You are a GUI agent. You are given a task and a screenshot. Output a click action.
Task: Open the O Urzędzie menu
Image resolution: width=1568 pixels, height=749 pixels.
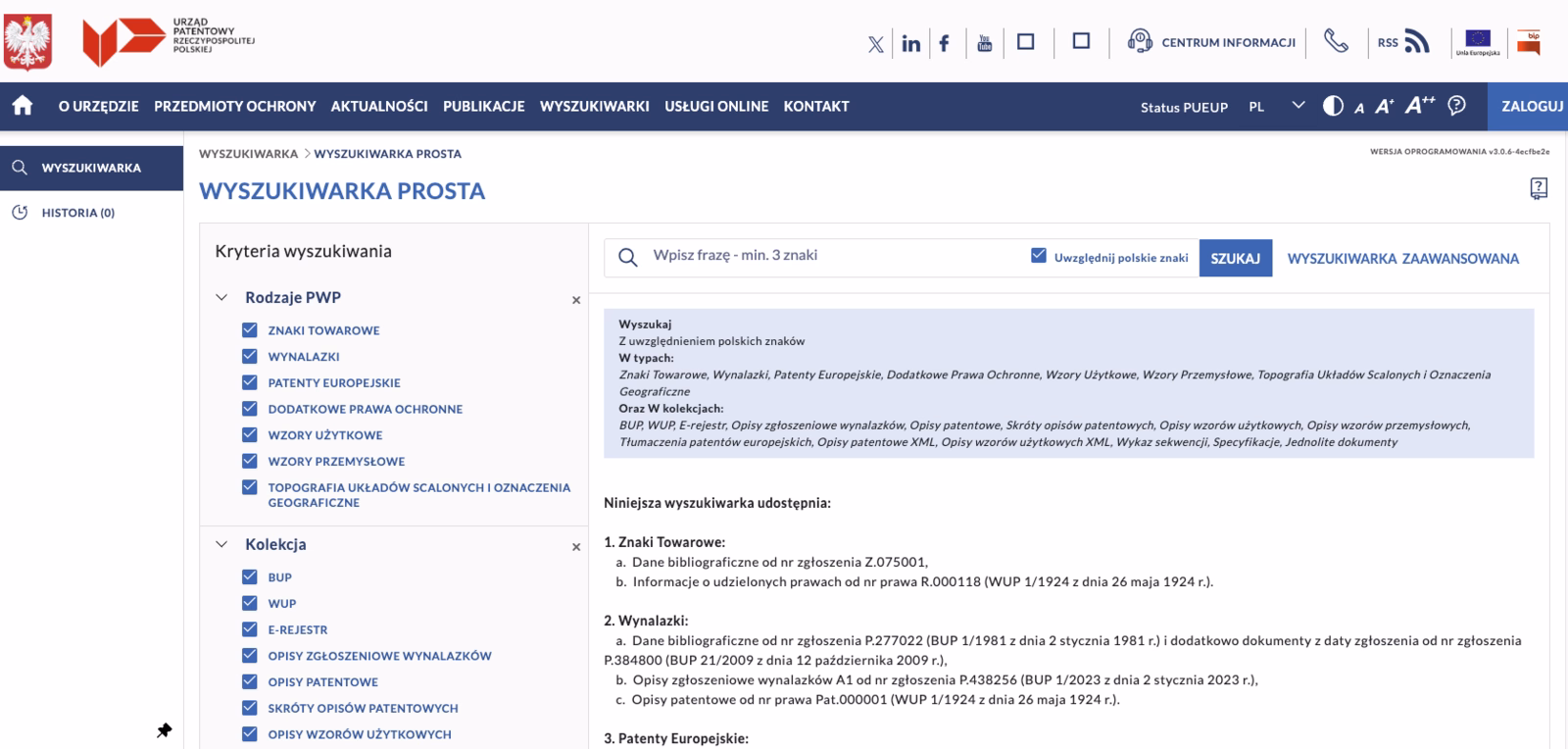[98, 106]
